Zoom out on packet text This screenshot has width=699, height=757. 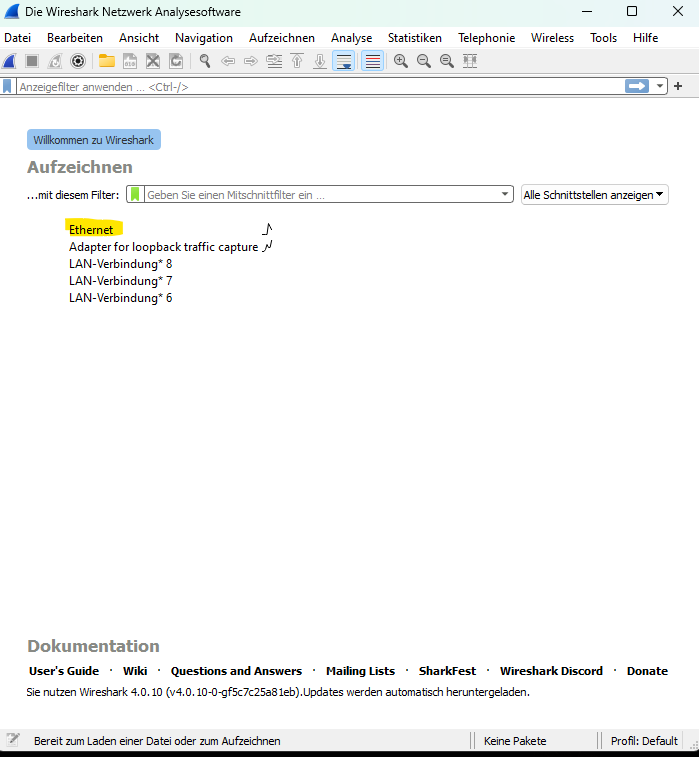click(x=424, y=61)
